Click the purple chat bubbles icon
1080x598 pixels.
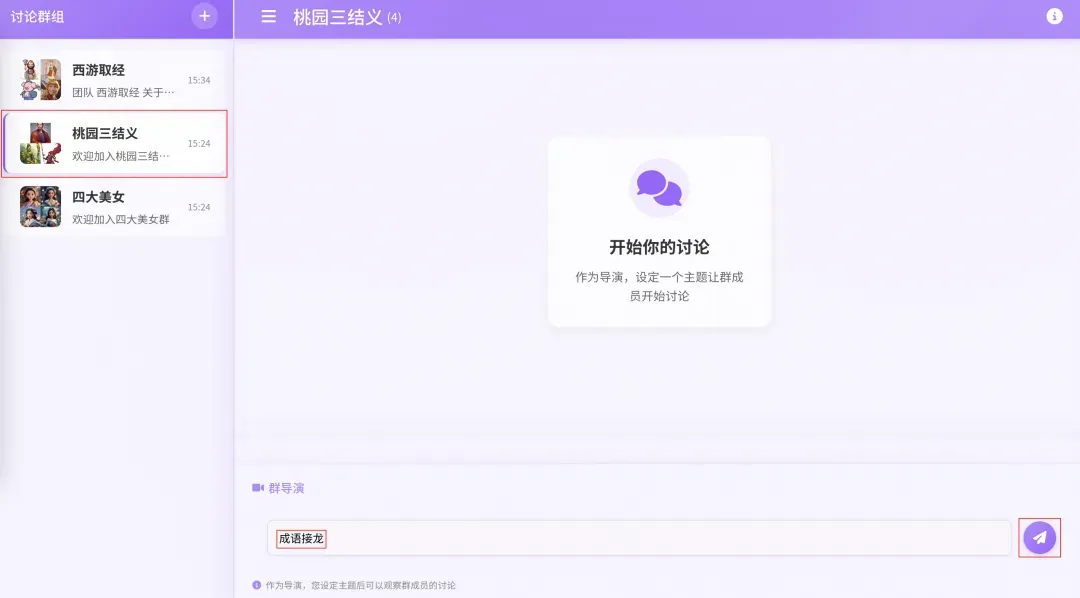click(659, 187)
